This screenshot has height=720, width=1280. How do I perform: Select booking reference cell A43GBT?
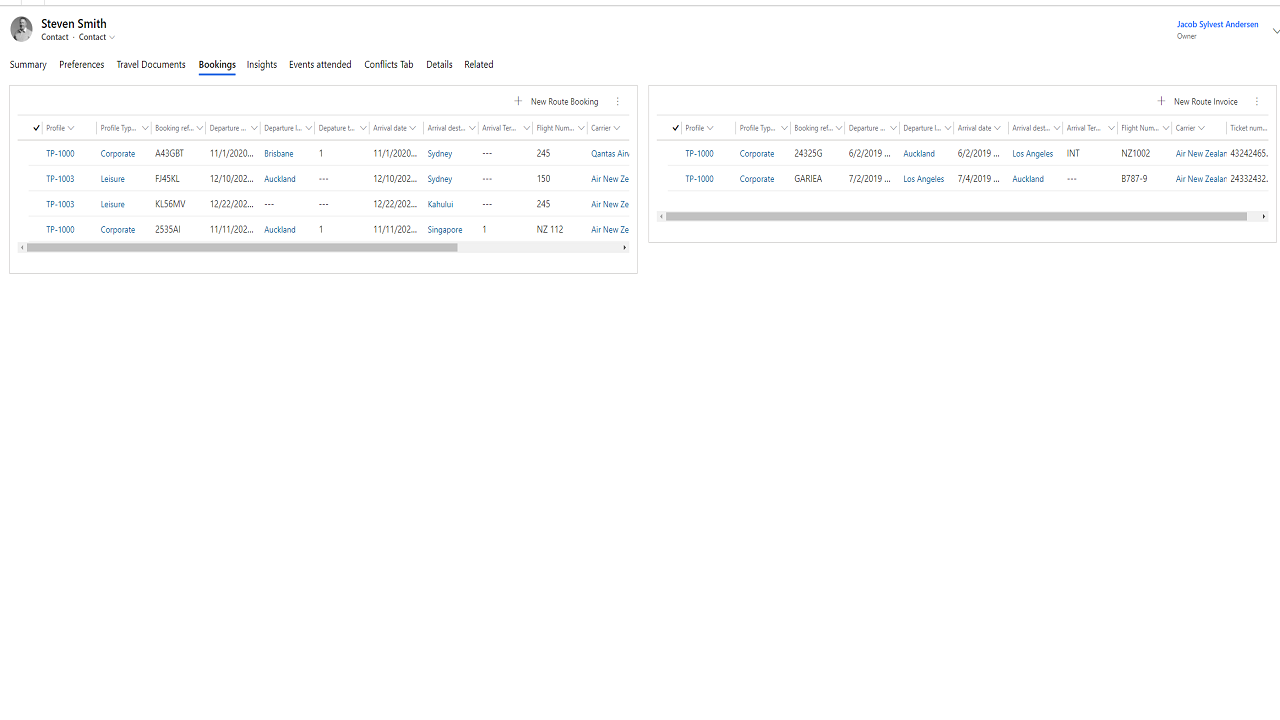[x=170, y=154]
